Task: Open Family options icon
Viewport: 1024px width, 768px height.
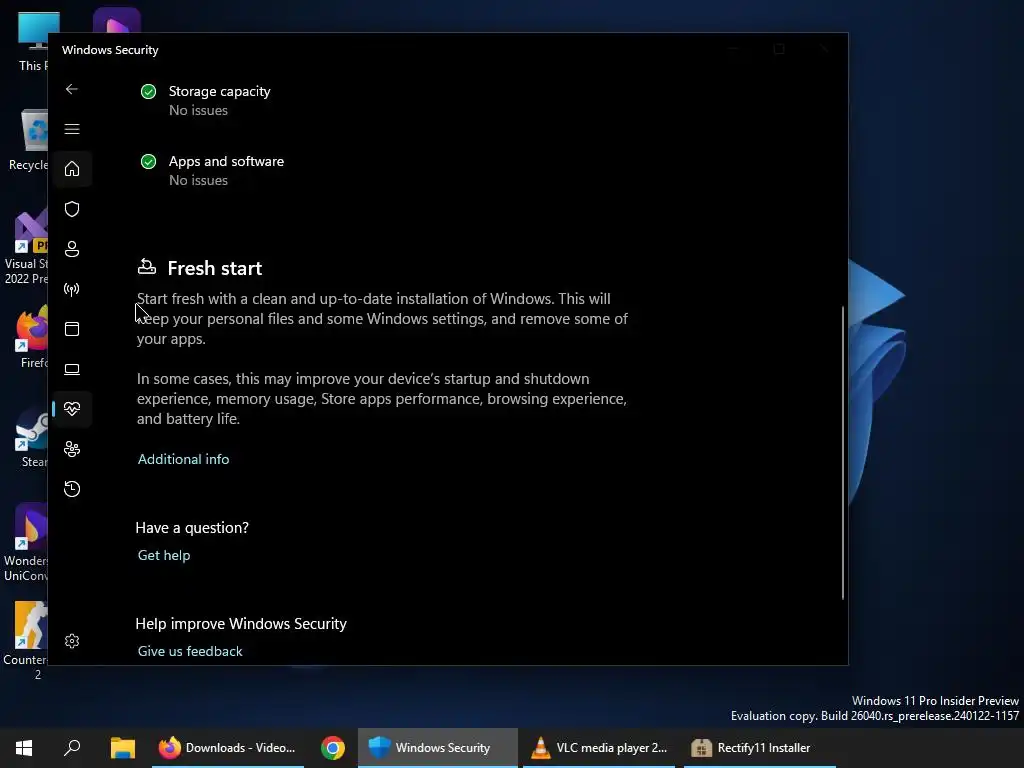Action: [72, 449]
